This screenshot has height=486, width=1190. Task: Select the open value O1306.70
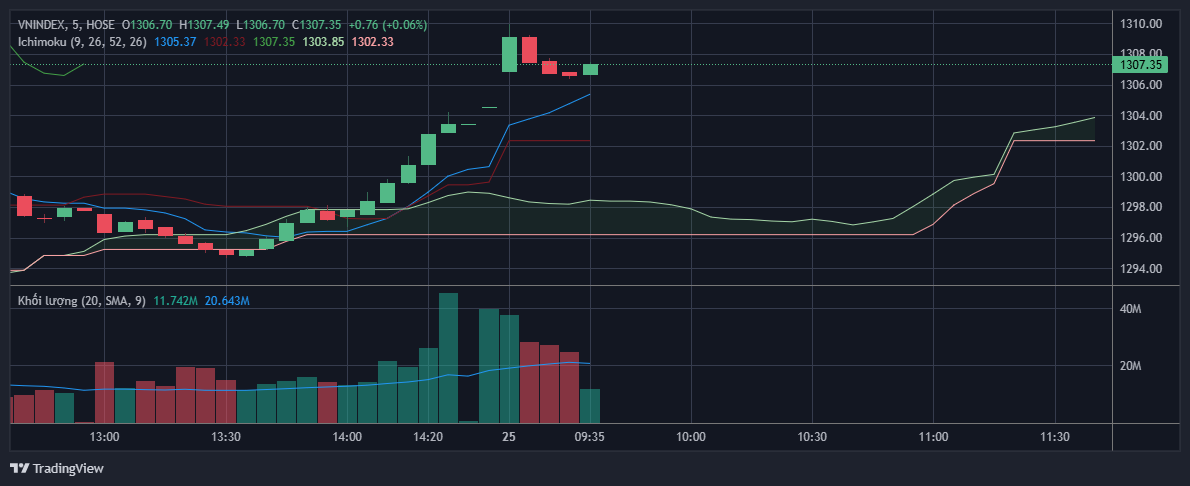tap(147, 25)
